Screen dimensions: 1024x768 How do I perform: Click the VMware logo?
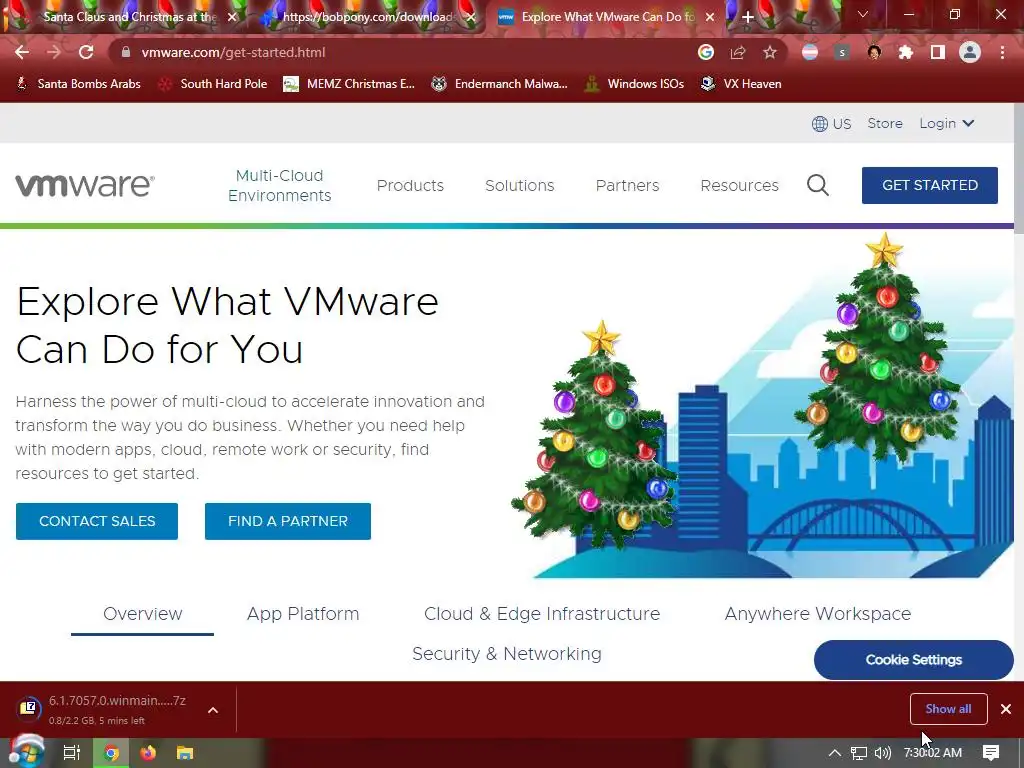pyautogui.click(x=85, y=185)
